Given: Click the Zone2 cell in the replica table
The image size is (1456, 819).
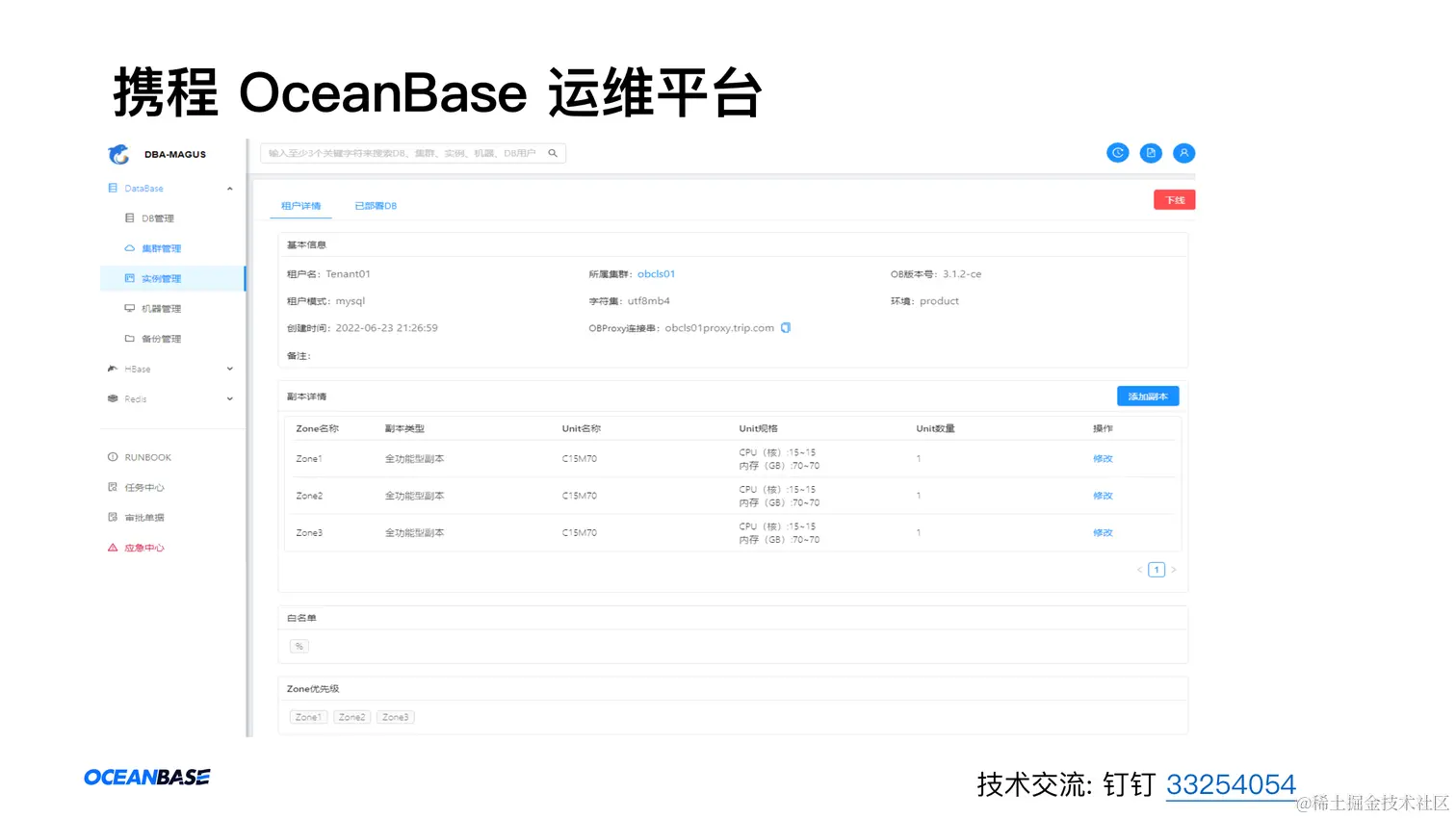Looking at the screenshot, I should pyautogui.click(x=309, y=496).
